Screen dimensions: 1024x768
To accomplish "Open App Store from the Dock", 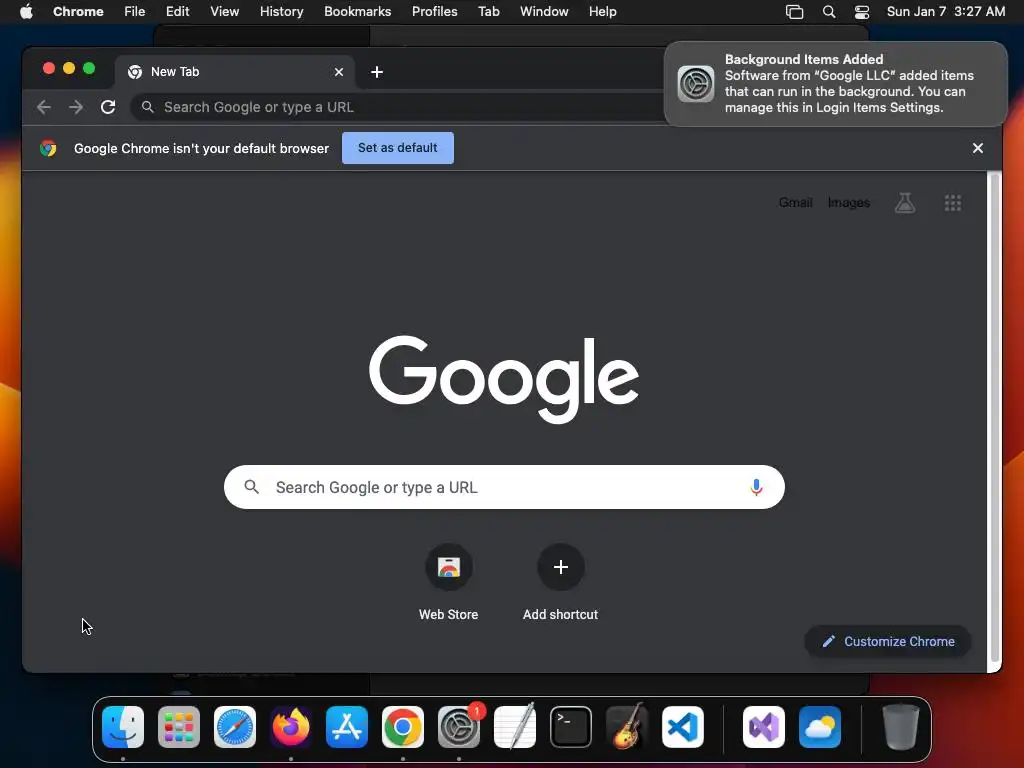I will (347, 727).
